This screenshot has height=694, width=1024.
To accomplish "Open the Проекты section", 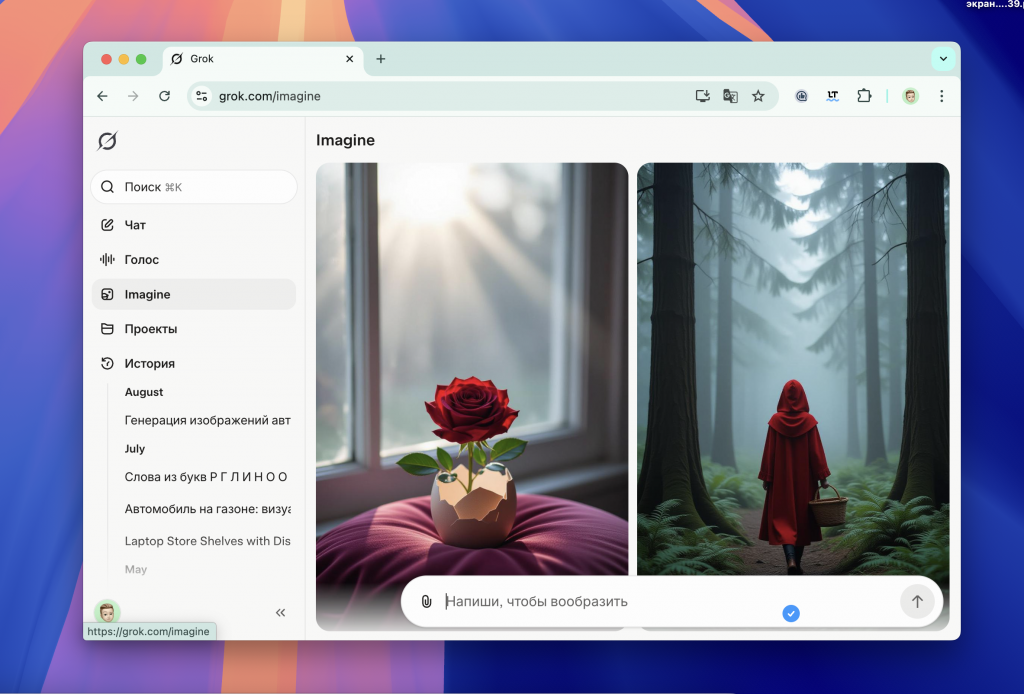I will click(x=150, y=329).
